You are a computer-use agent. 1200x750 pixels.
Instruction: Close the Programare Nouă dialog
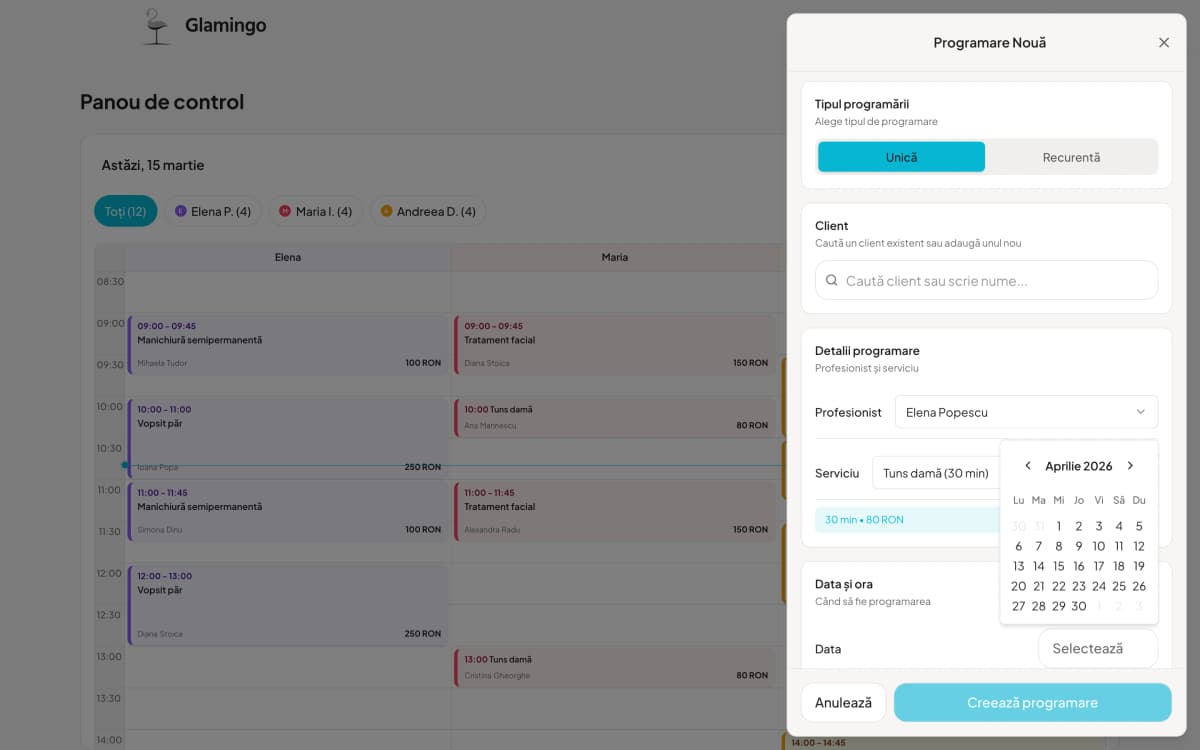(x=1163, y=42)
